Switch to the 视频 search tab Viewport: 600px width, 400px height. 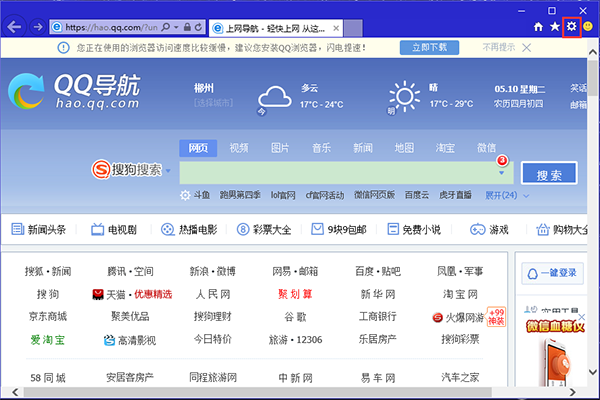[239, 148]
